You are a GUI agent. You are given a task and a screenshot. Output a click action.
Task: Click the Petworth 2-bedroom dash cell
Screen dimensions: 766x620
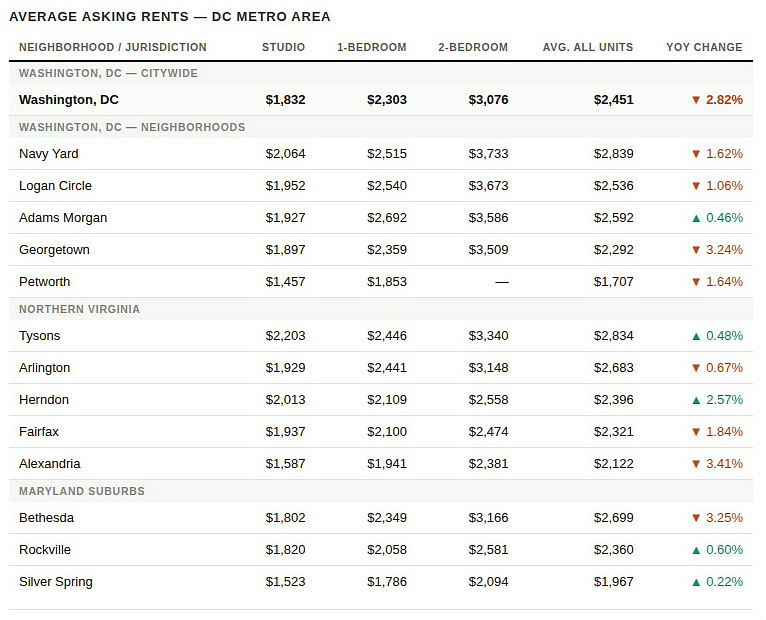coord(501,282)
